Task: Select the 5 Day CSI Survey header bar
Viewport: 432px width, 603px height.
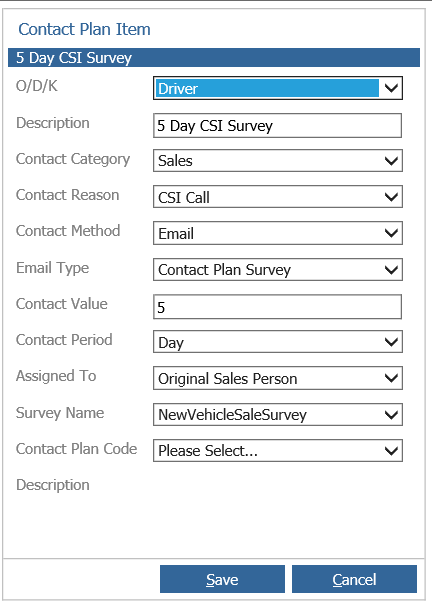Action: 214,58
